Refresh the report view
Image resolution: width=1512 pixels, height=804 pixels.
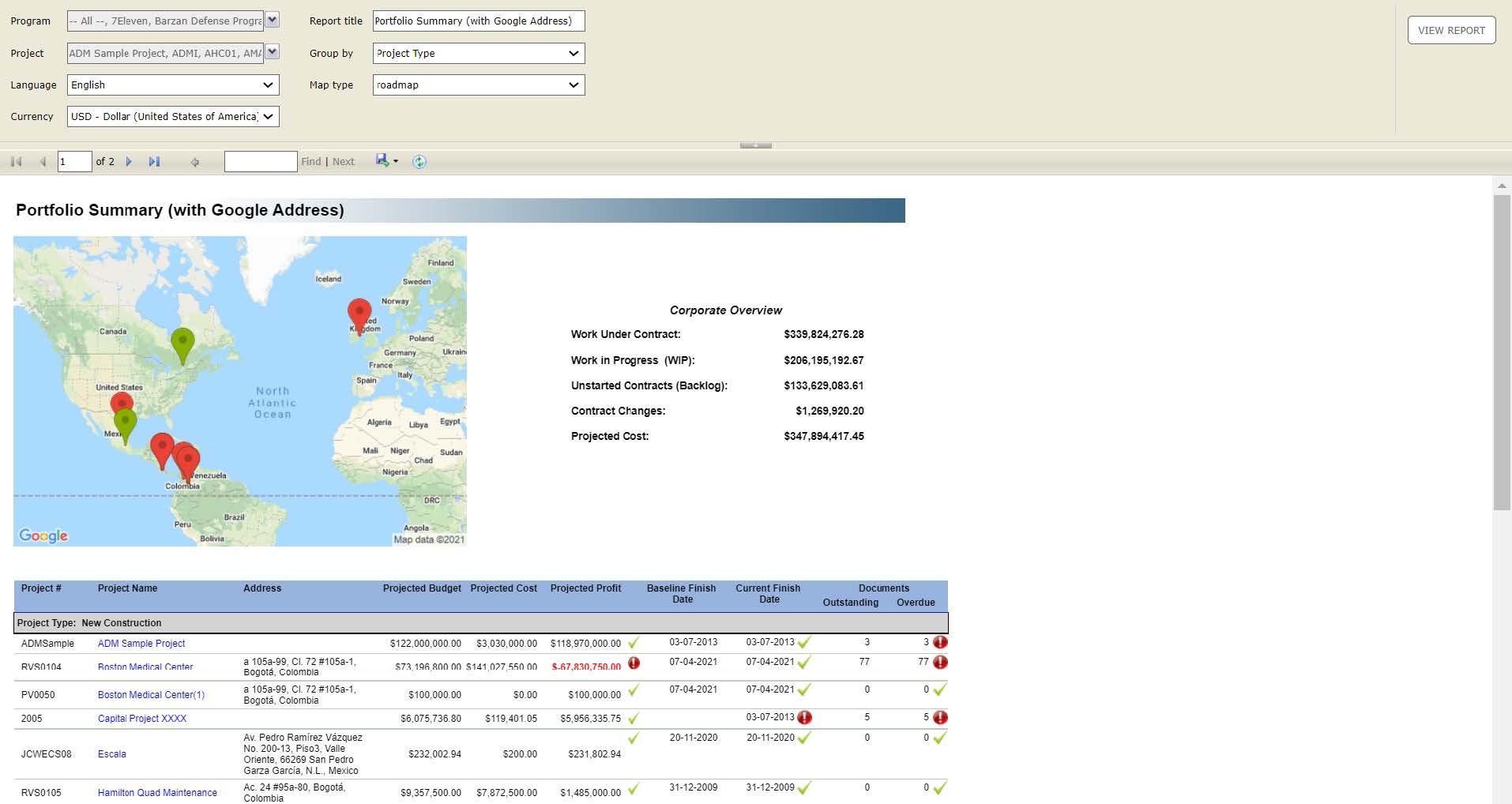[419, 161]
